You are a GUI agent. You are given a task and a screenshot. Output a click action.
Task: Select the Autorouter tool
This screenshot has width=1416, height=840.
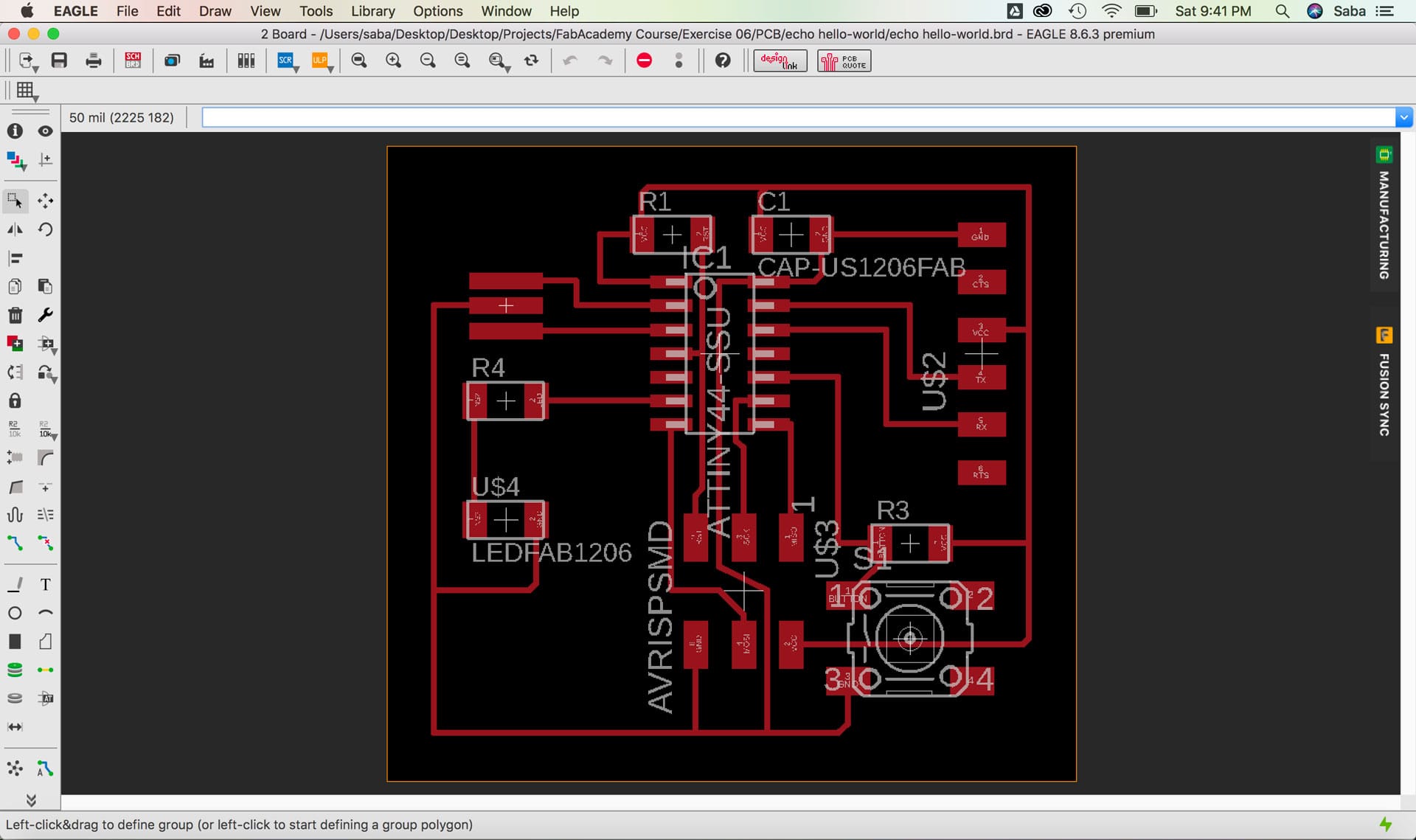click(45, 768)
